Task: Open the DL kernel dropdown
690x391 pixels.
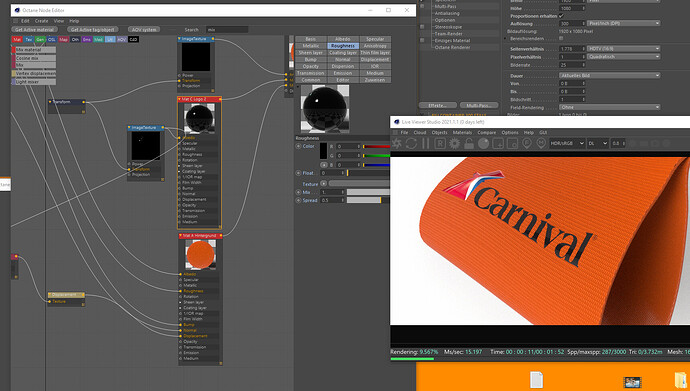Action: 598,143
